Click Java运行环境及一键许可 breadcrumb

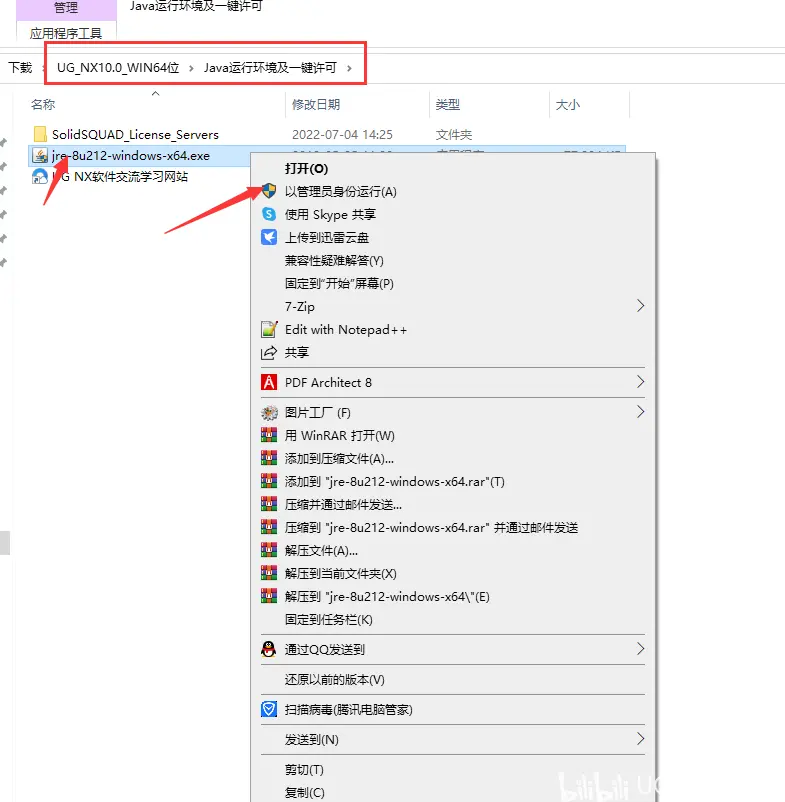point(270,68)
